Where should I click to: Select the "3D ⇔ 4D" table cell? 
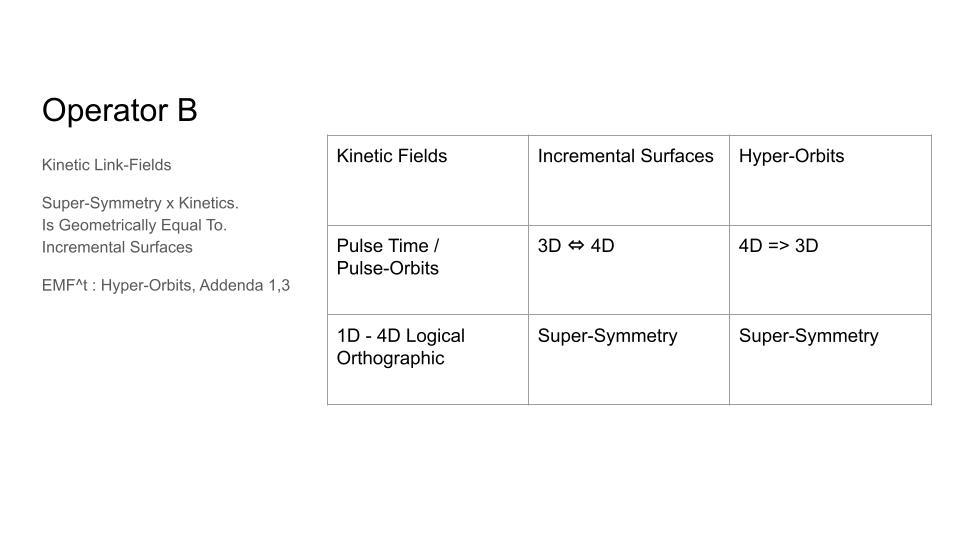click(x=576, y=246)
